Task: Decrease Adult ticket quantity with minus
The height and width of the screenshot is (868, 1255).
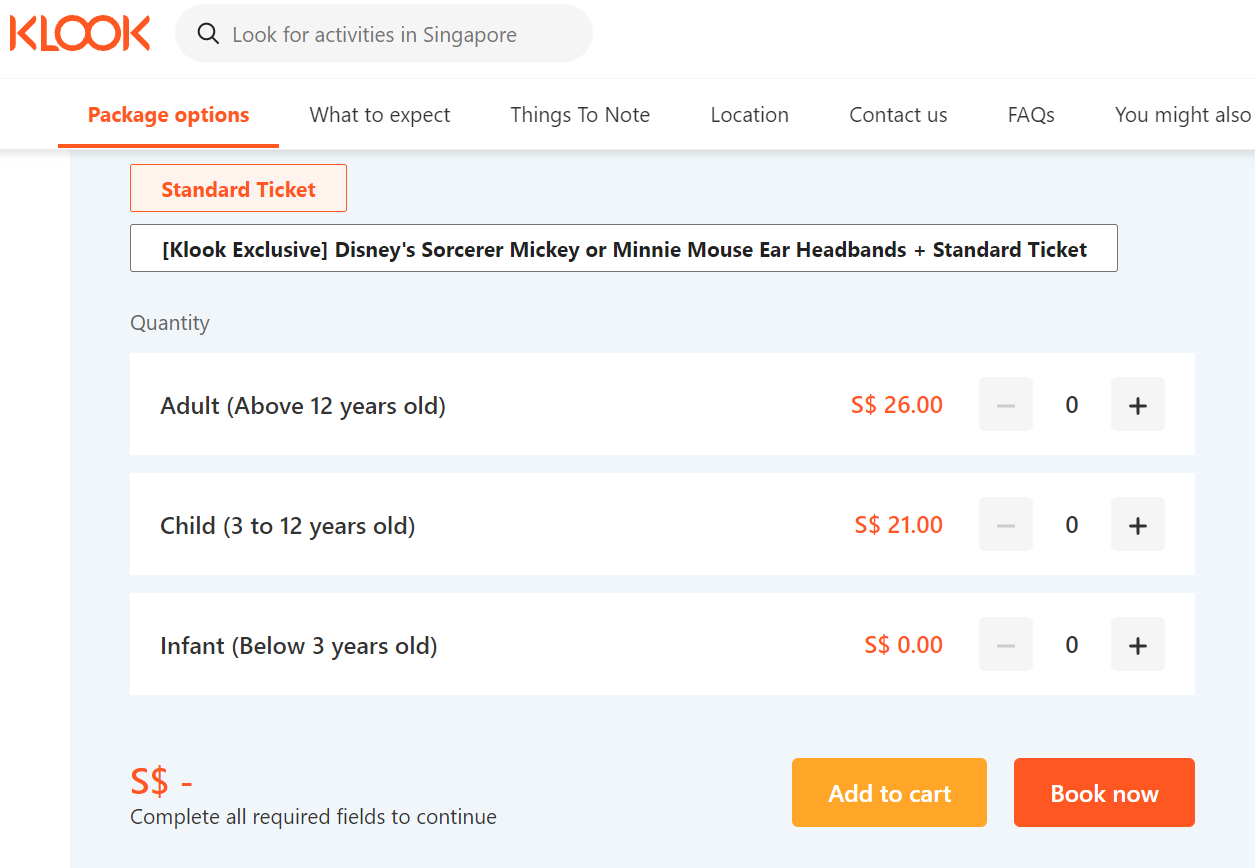Action: pos(1005,405)
